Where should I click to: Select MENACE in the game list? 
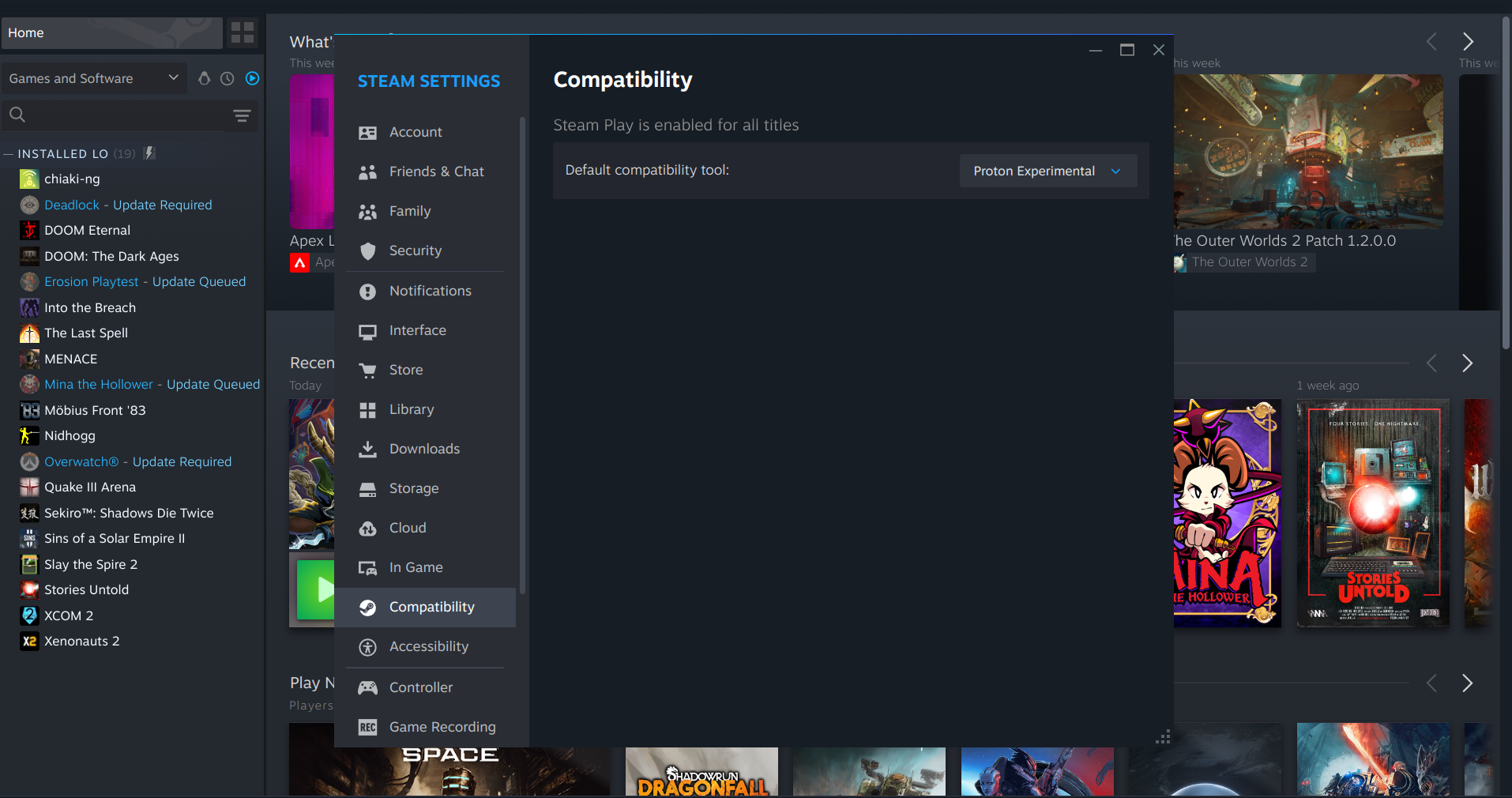pos(70,359)
